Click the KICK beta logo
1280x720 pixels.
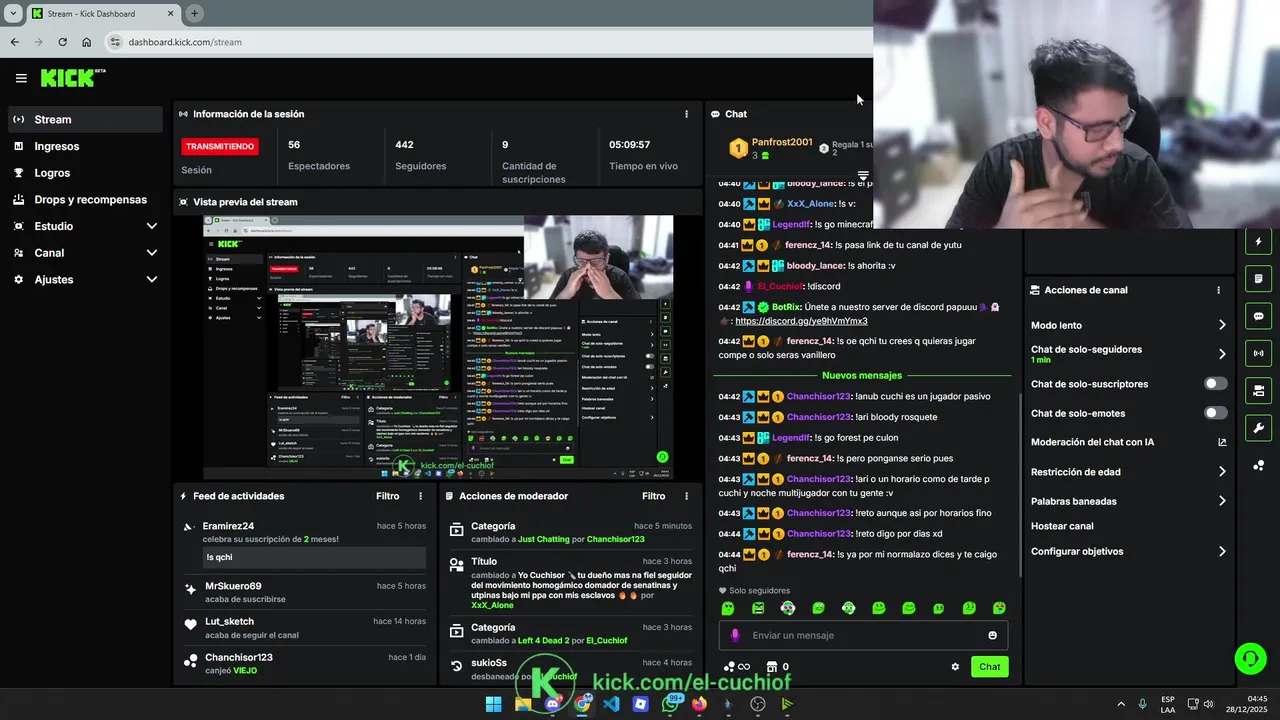73,78
